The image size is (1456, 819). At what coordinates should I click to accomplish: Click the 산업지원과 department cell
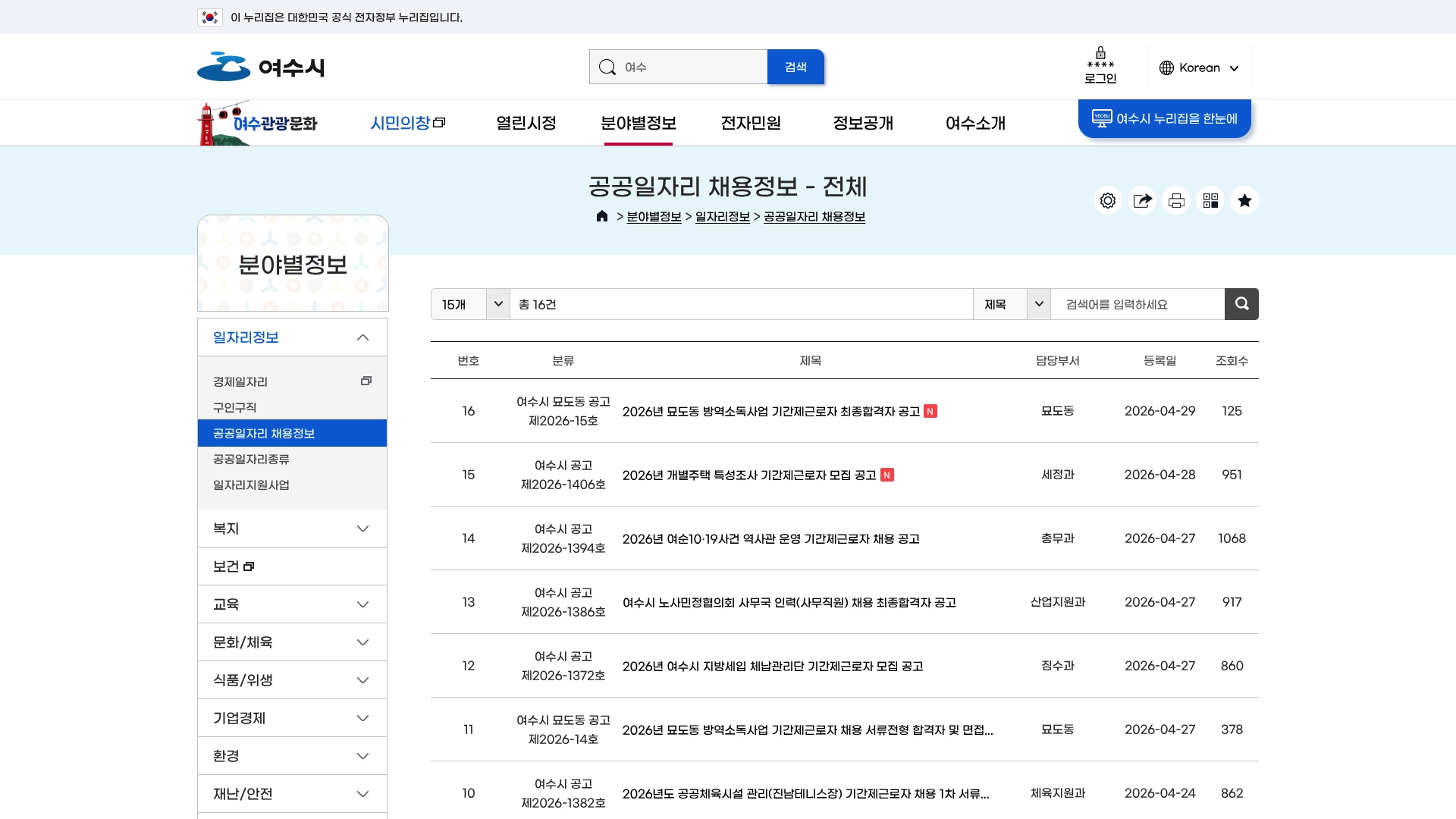click(1058, 601)
